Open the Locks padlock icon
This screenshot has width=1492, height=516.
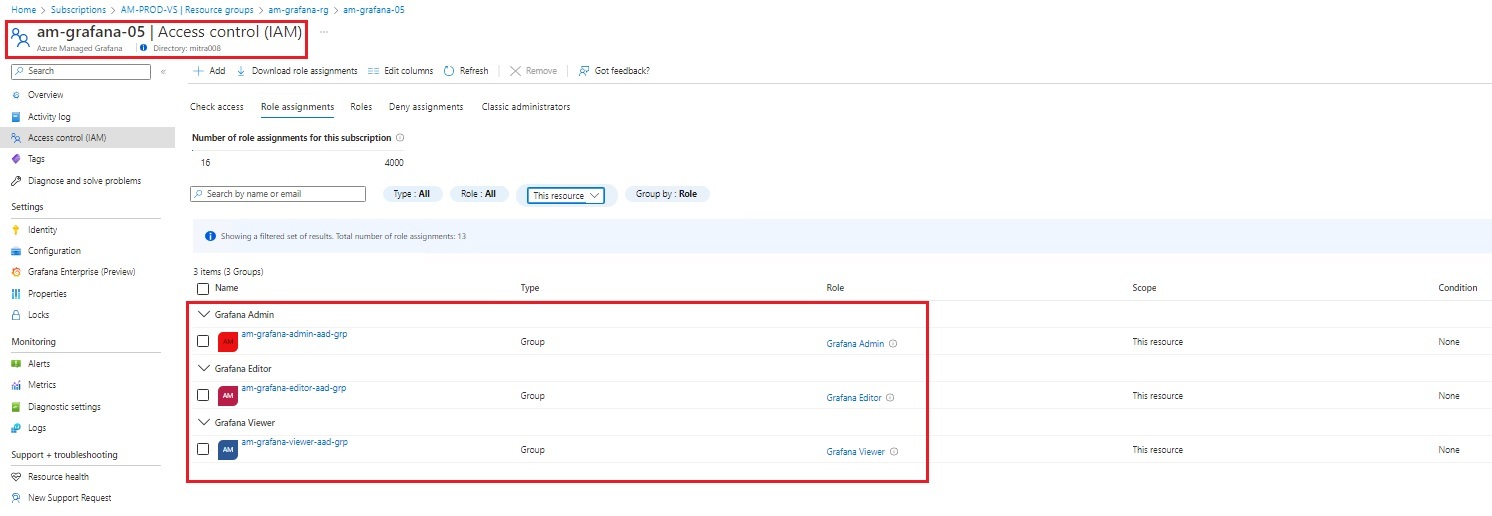(16, 315)
